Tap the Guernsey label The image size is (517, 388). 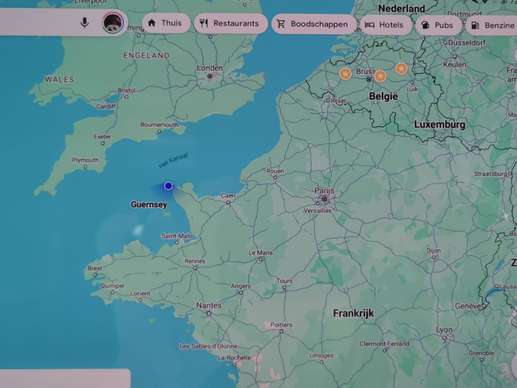[149, 204]
